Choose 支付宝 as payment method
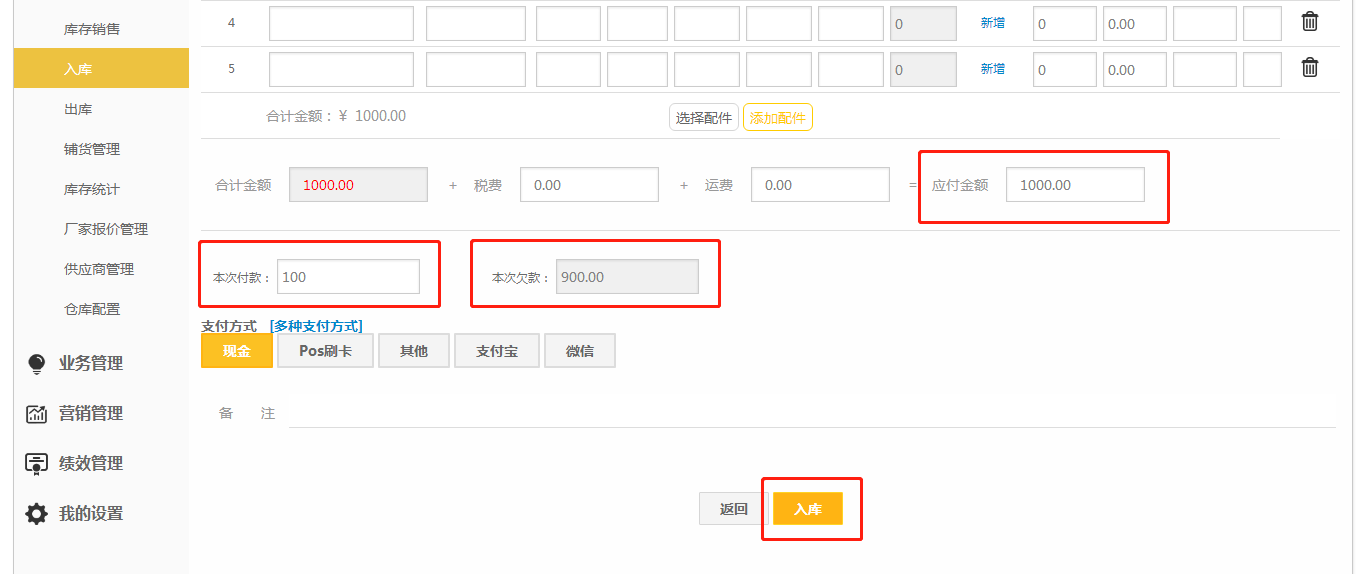The width and height of the screenshot is (1366, 574). [x=496, y=351]
